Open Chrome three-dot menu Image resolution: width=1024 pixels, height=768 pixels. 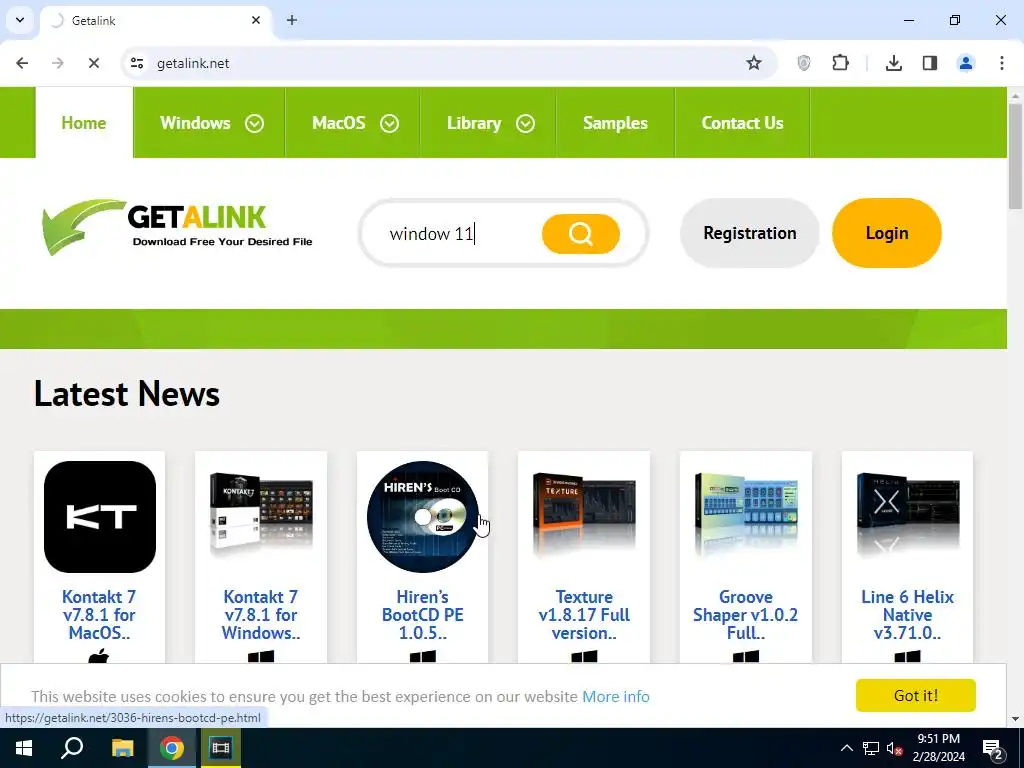pos(1001,63)
